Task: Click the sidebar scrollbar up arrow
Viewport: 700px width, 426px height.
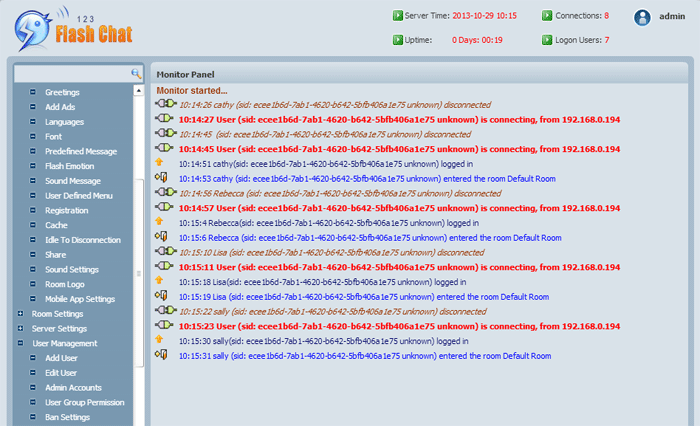Action: point(139,91)
